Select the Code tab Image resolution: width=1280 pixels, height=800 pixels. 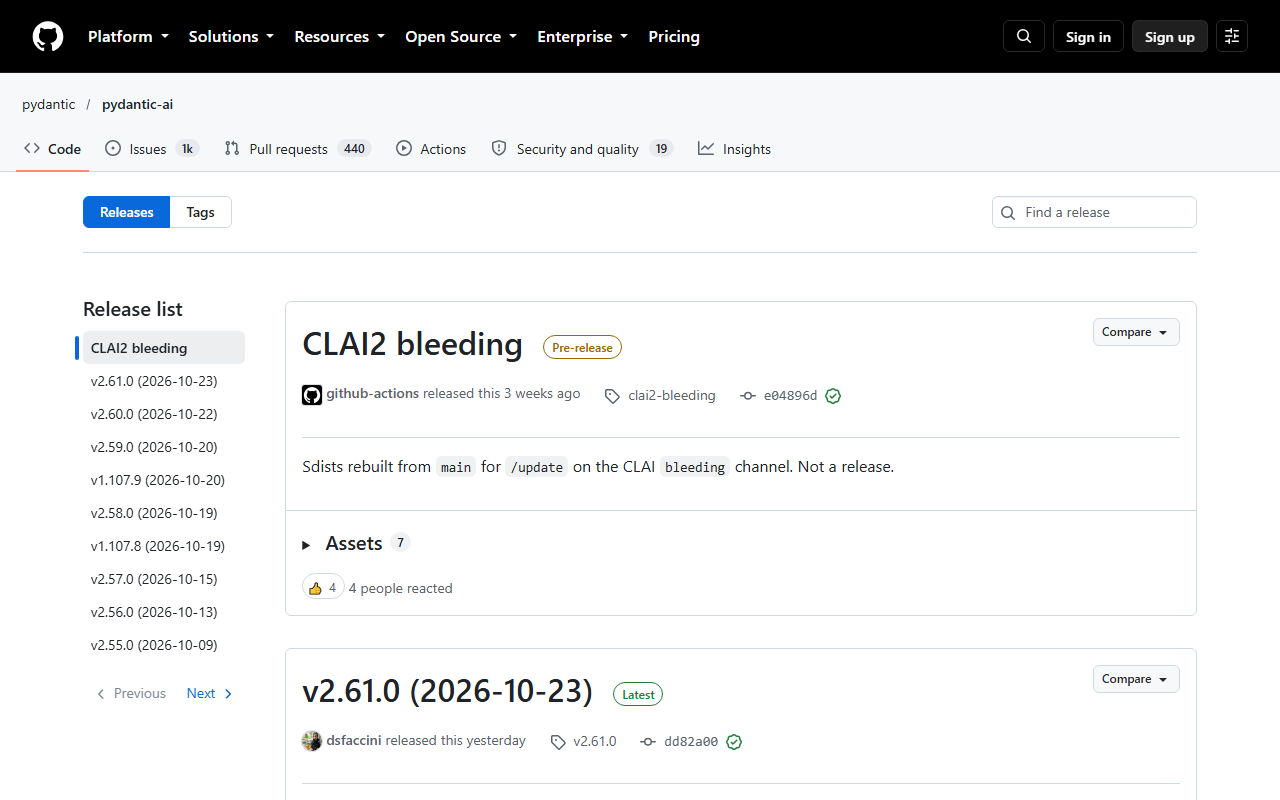53,149
